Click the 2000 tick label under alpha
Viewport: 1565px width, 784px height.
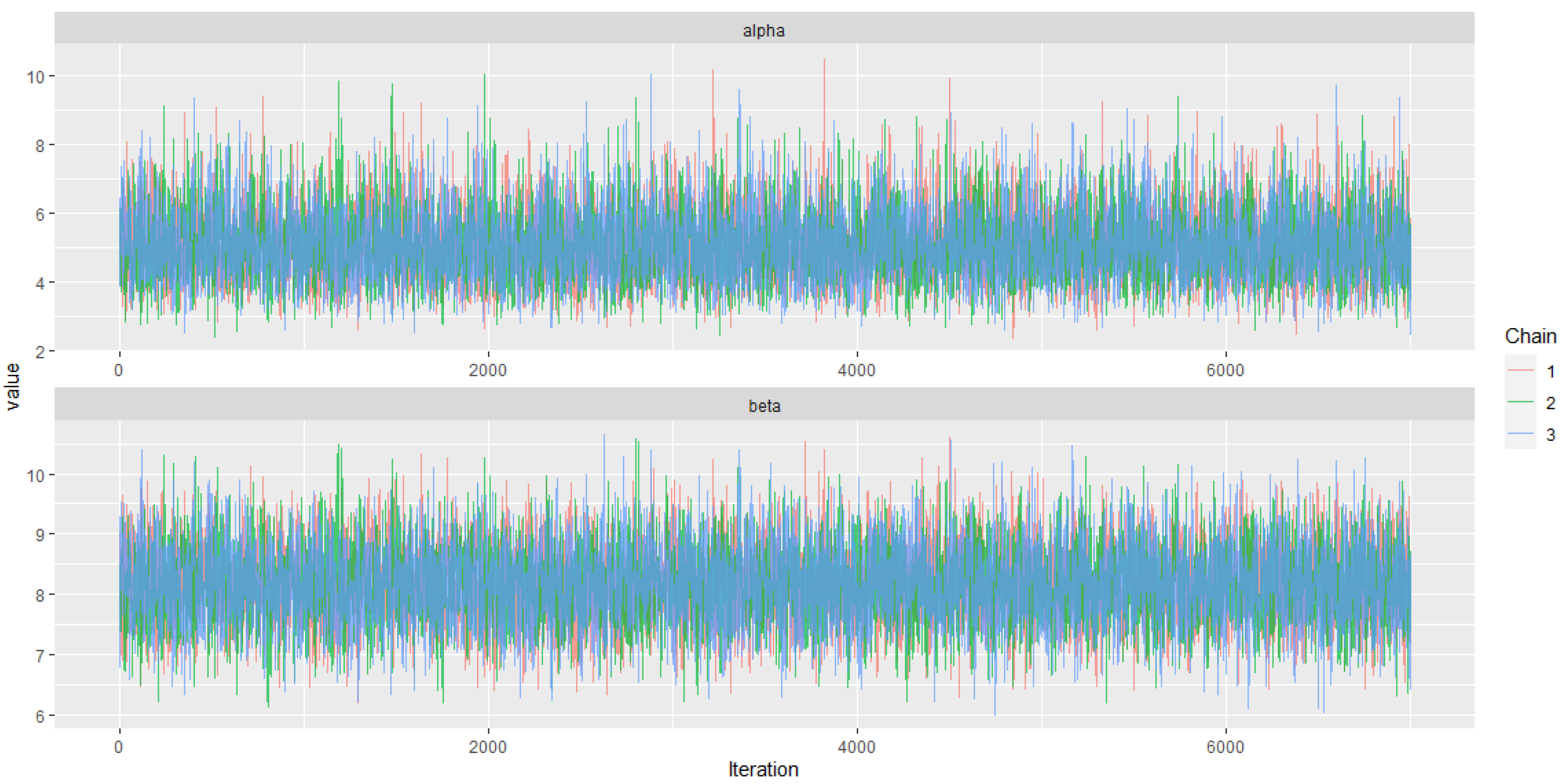click(x=487, y=370)
